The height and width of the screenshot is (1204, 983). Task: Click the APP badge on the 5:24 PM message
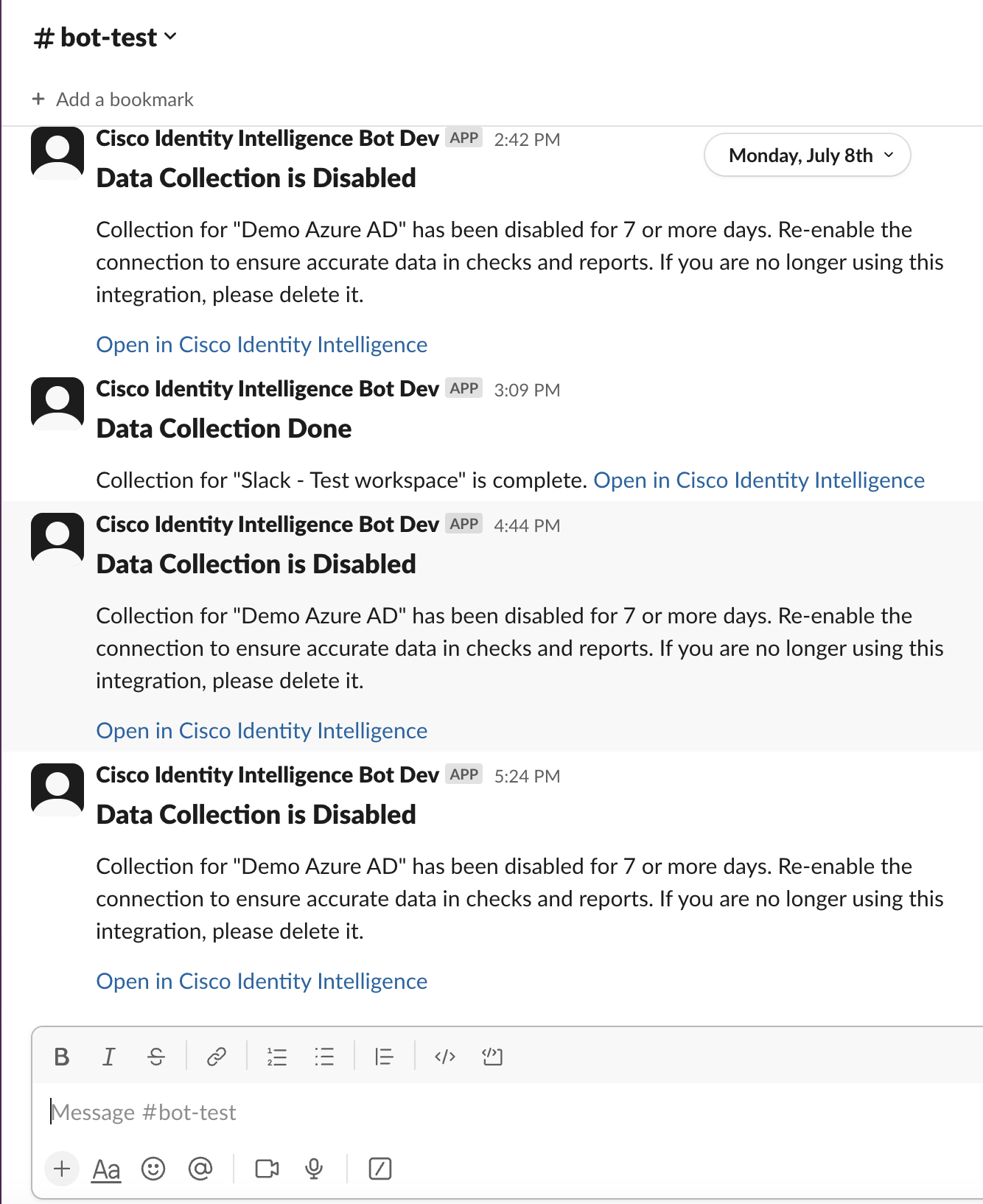pyautogui.click(x=464, y=774)
